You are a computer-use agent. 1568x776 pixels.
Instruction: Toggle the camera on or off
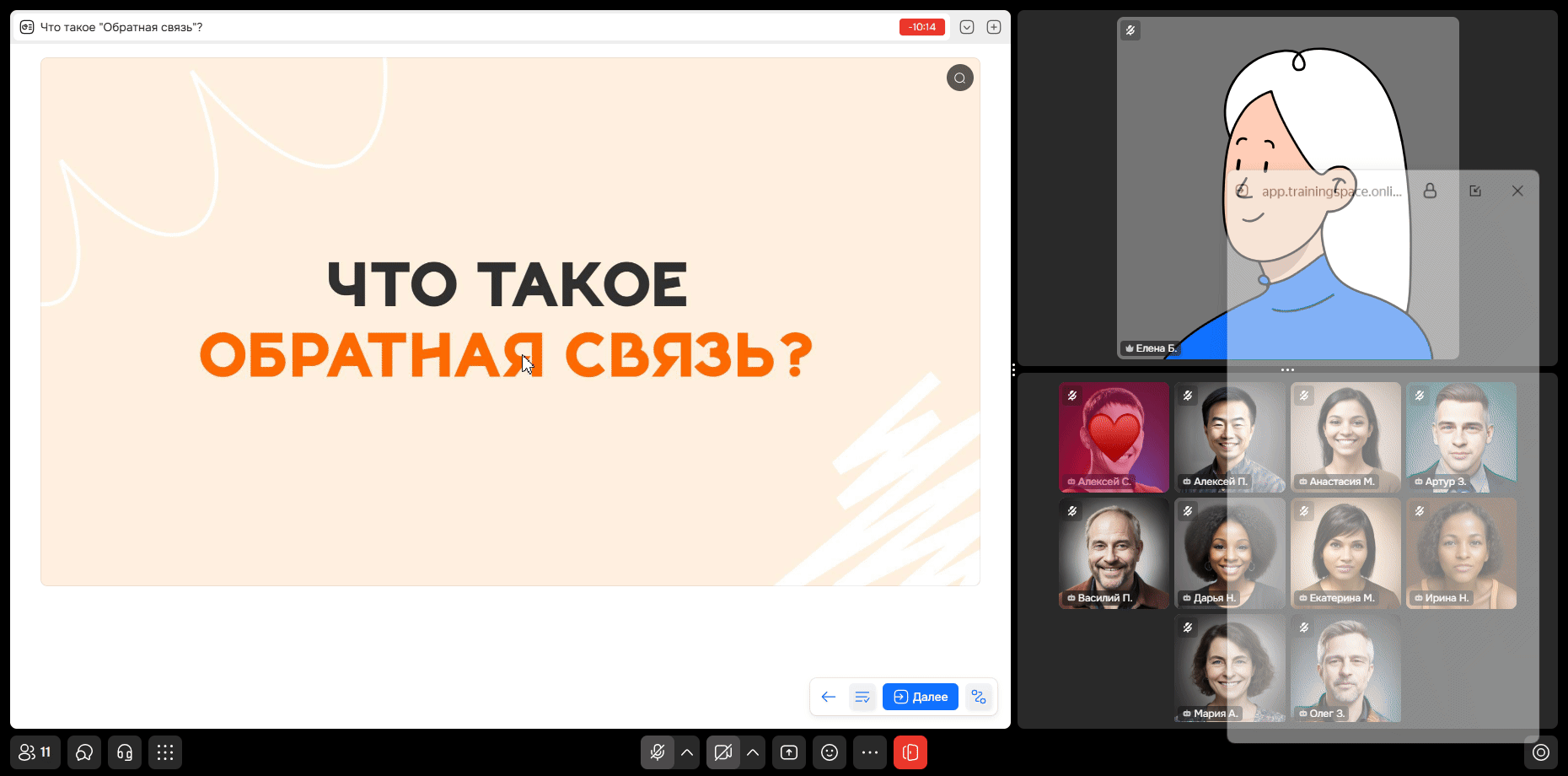click(x=723, y=752)
